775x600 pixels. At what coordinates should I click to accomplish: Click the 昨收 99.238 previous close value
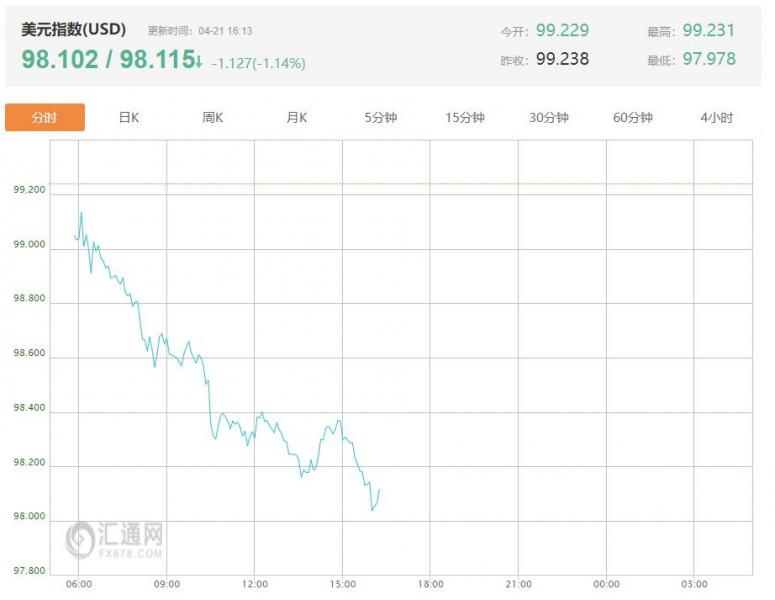(x=562, y=59)
